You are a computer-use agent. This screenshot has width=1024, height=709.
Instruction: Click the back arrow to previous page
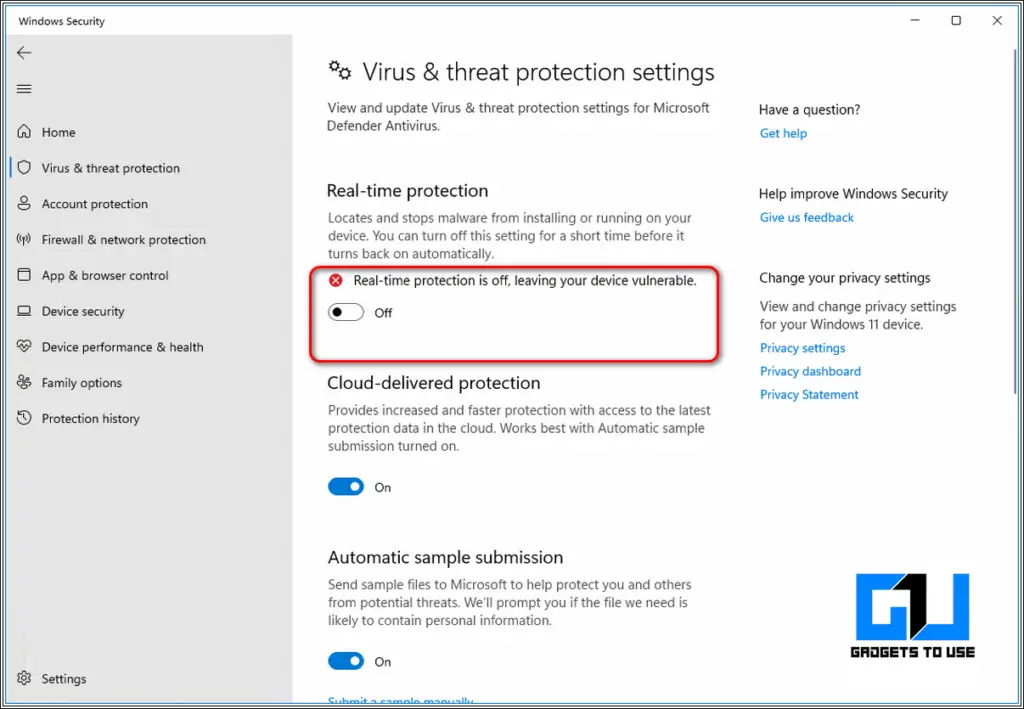point(24,52)
